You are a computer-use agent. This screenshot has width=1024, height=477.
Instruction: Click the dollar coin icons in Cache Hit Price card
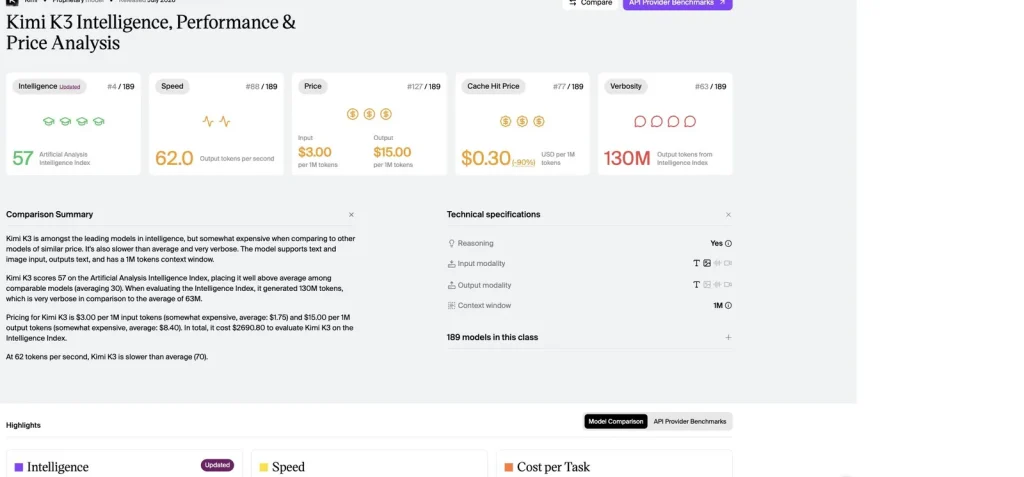tap(522, 122)
